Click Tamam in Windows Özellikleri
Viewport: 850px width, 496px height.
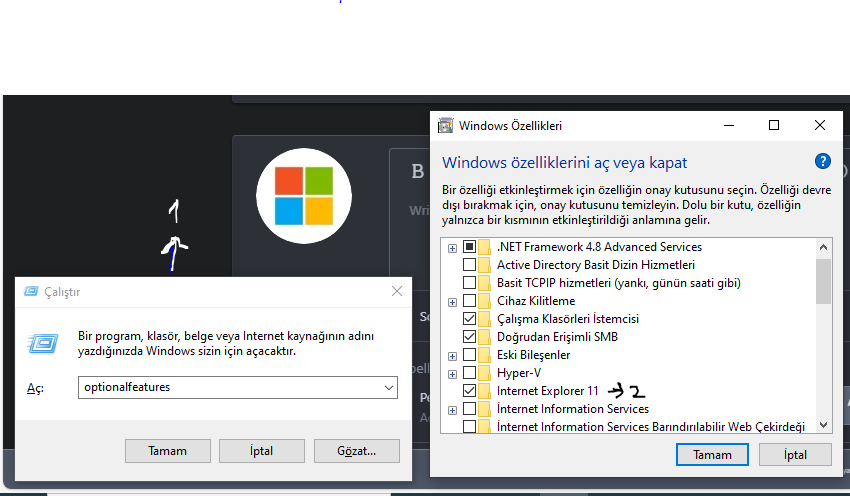(x=712, y=455)
